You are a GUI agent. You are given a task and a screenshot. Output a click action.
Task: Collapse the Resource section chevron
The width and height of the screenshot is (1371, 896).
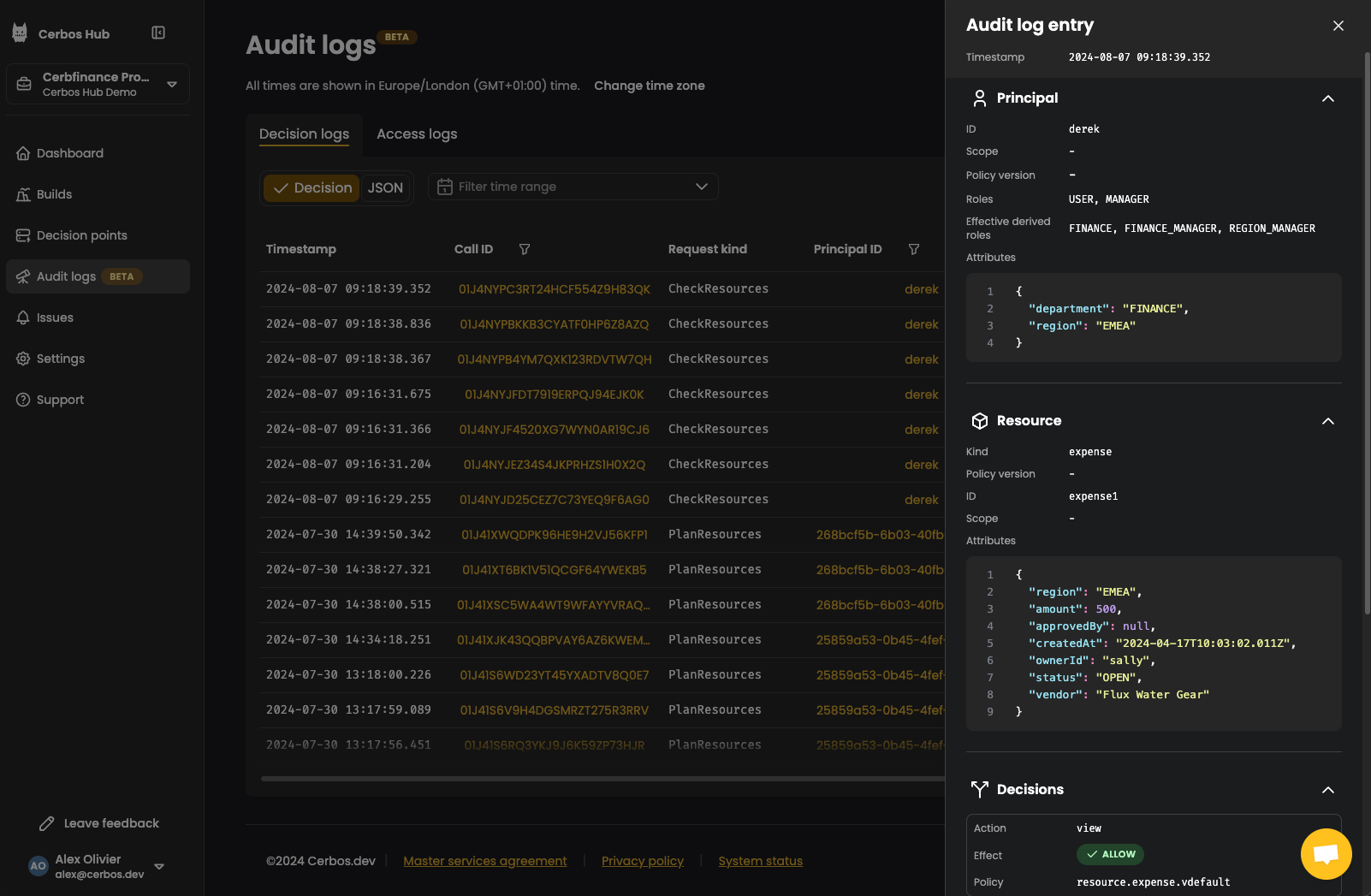(1328, 421)
